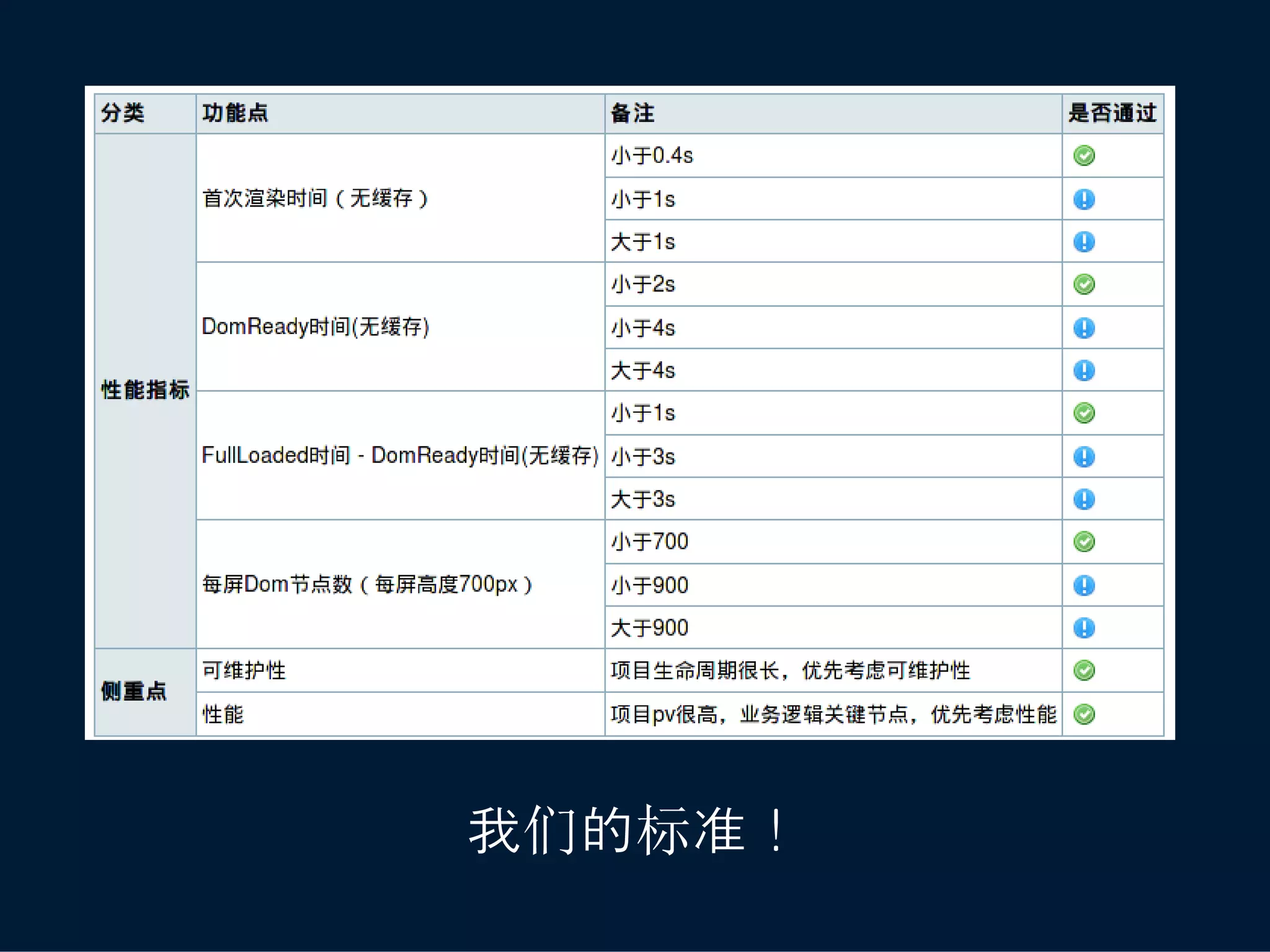Click the blue exclamation icon for 小于900
Viewport: 1270px width, 952px height.
[x=1084, y=585]
